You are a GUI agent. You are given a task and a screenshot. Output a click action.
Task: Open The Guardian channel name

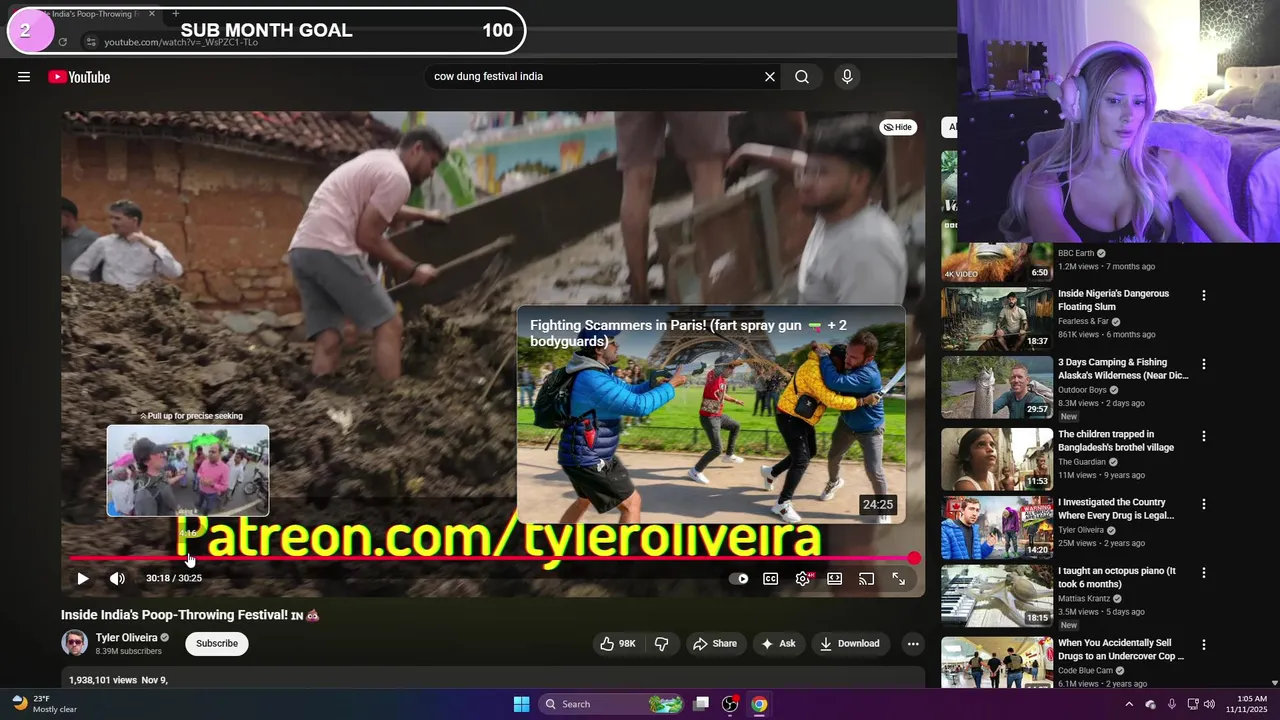1082,462
